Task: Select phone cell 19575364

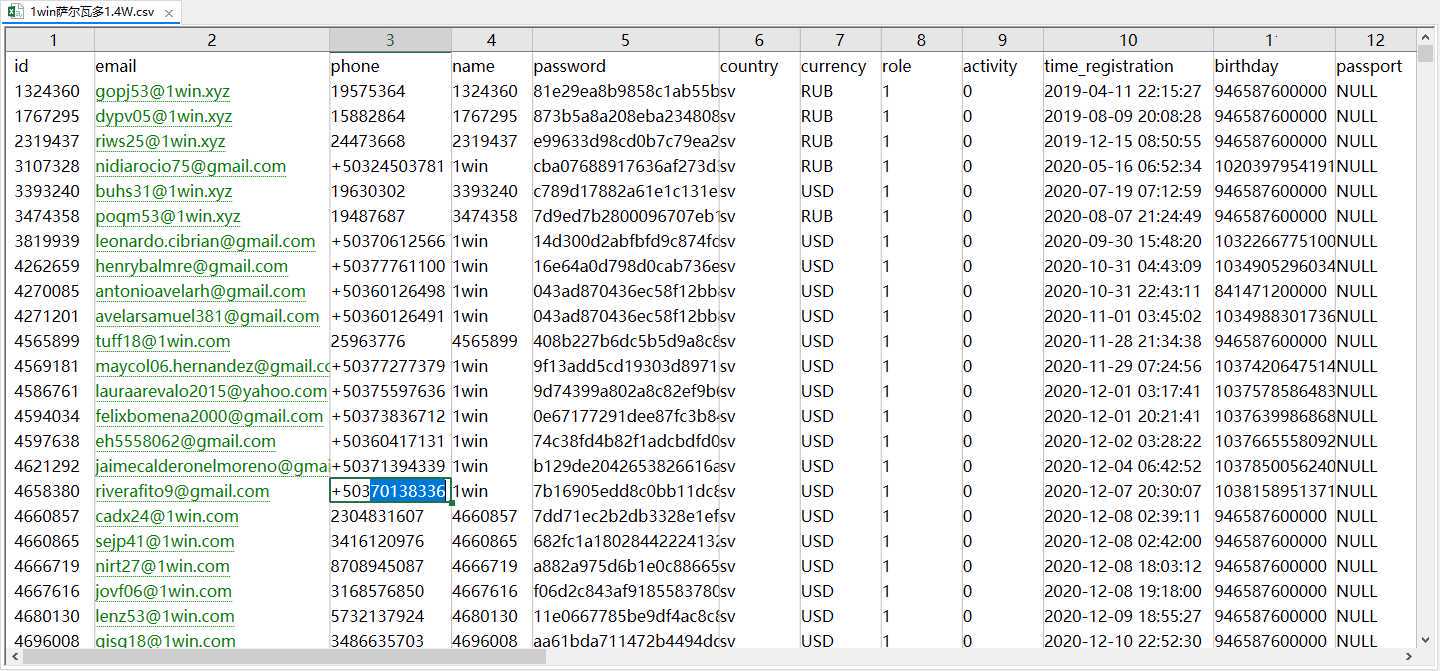Action: (390, 91)
